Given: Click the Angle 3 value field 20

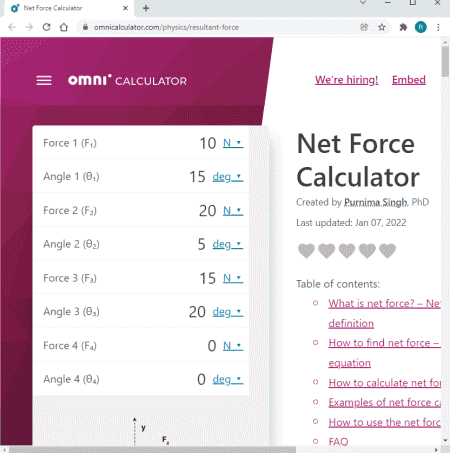Looking at the screenshot, I should pos(197,312).
